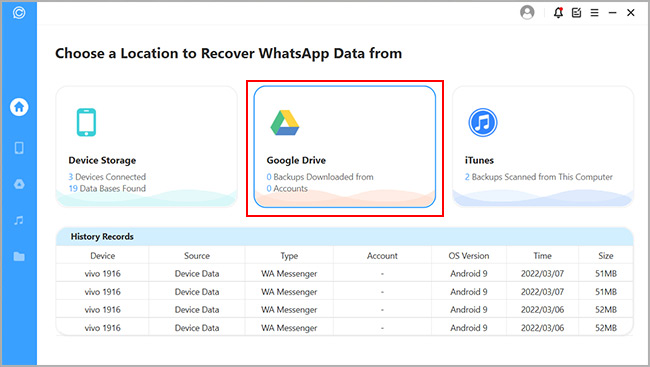650x367 pixels.
Task: Open the user account profile icon
Action: (x=527, y=12)
